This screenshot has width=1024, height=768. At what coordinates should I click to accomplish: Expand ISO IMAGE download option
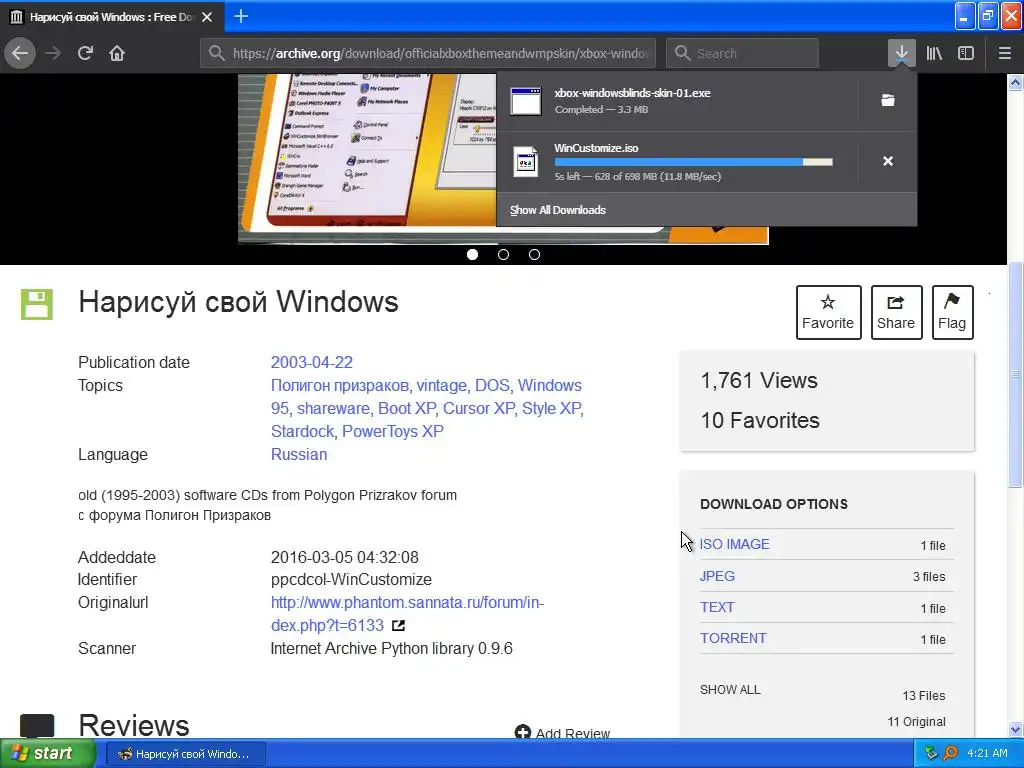(734, 544)
